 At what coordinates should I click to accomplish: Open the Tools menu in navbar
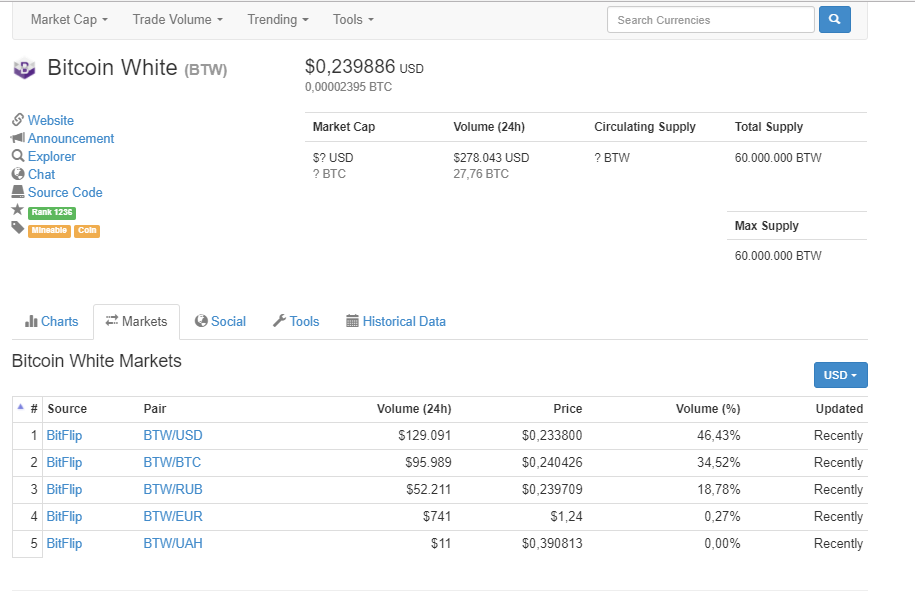coord(353,20)
